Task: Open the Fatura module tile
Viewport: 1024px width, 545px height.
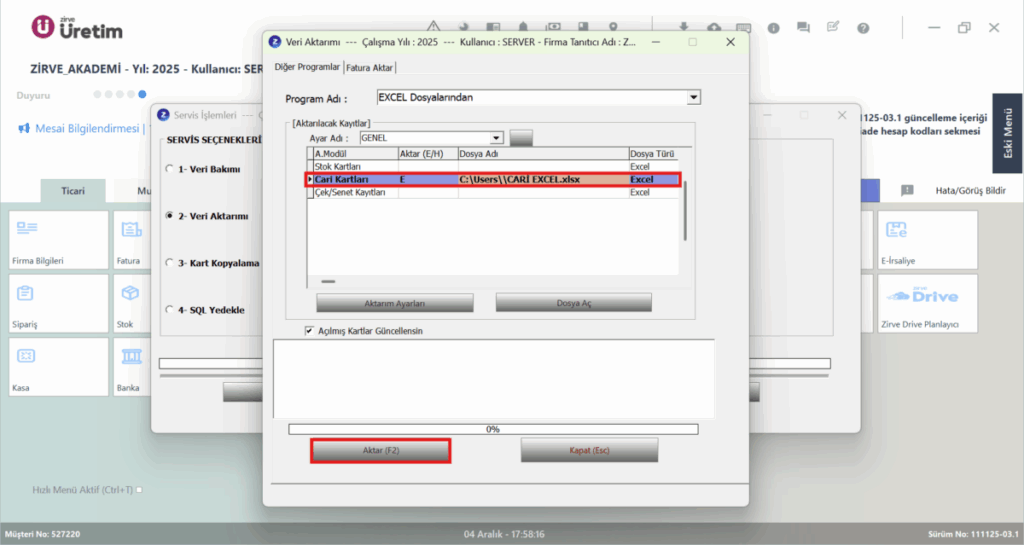Action: (x=132, y=240)
